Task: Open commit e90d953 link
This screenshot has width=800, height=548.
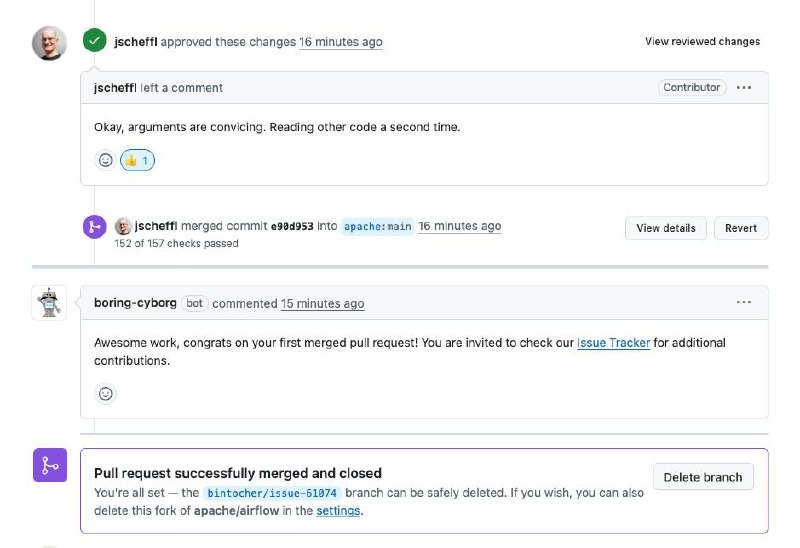Action: coord(294,227)
